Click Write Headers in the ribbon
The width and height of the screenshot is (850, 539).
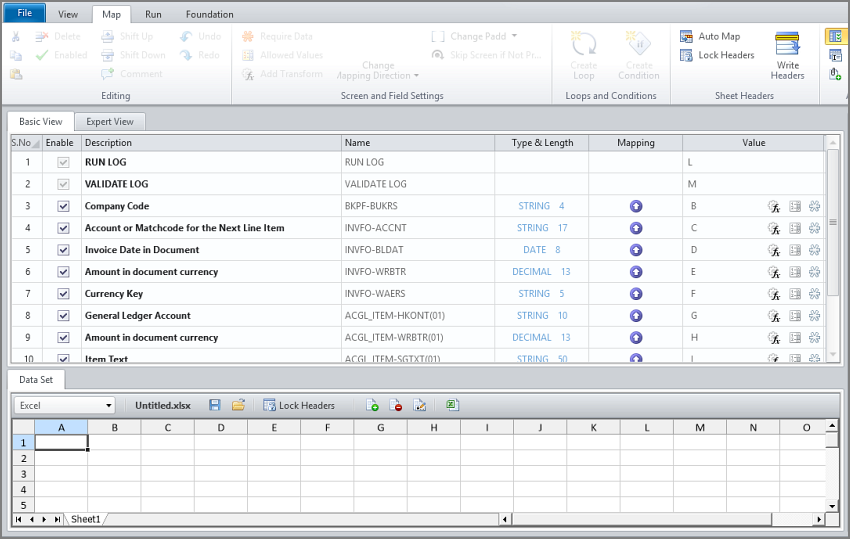point(787,55)
